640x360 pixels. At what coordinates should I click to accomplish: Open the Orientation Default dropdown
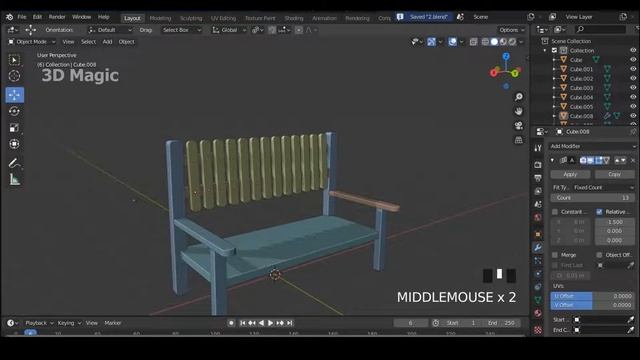110,30
